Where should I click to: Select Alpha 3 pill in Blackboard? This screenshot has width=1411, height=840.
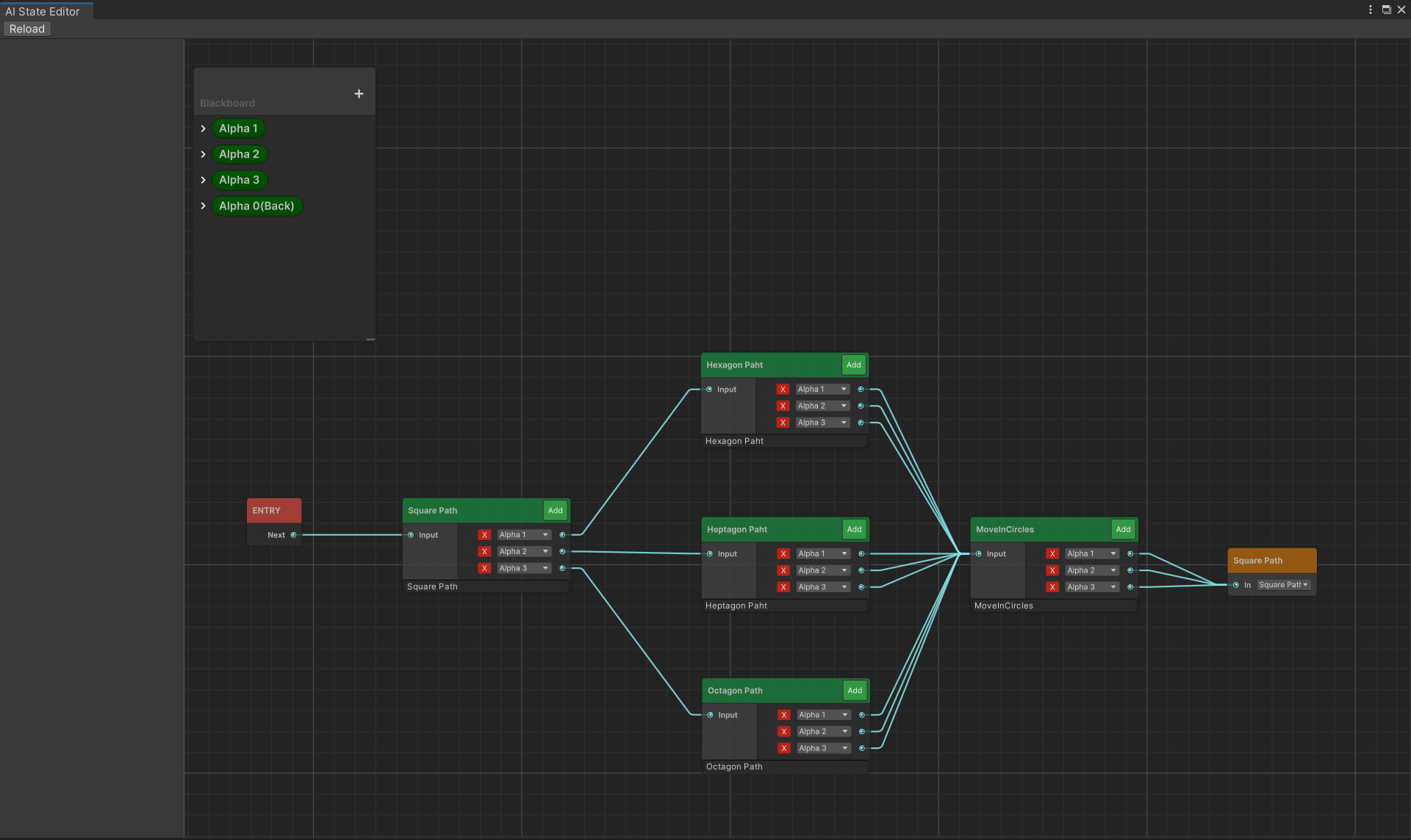click(x=239, y=180)
